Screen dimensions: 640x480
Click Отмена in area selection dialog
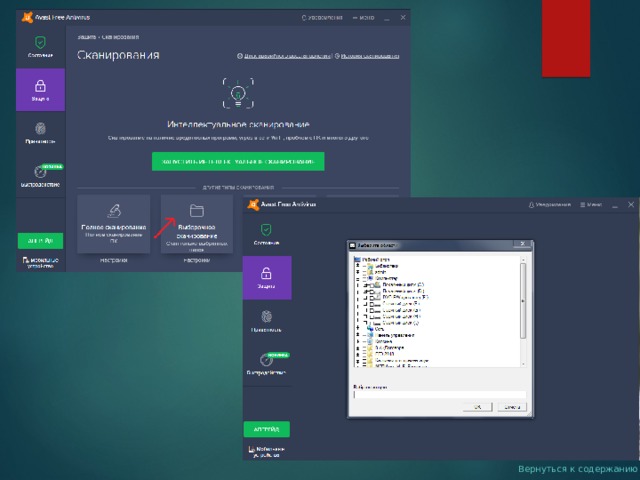512,407
